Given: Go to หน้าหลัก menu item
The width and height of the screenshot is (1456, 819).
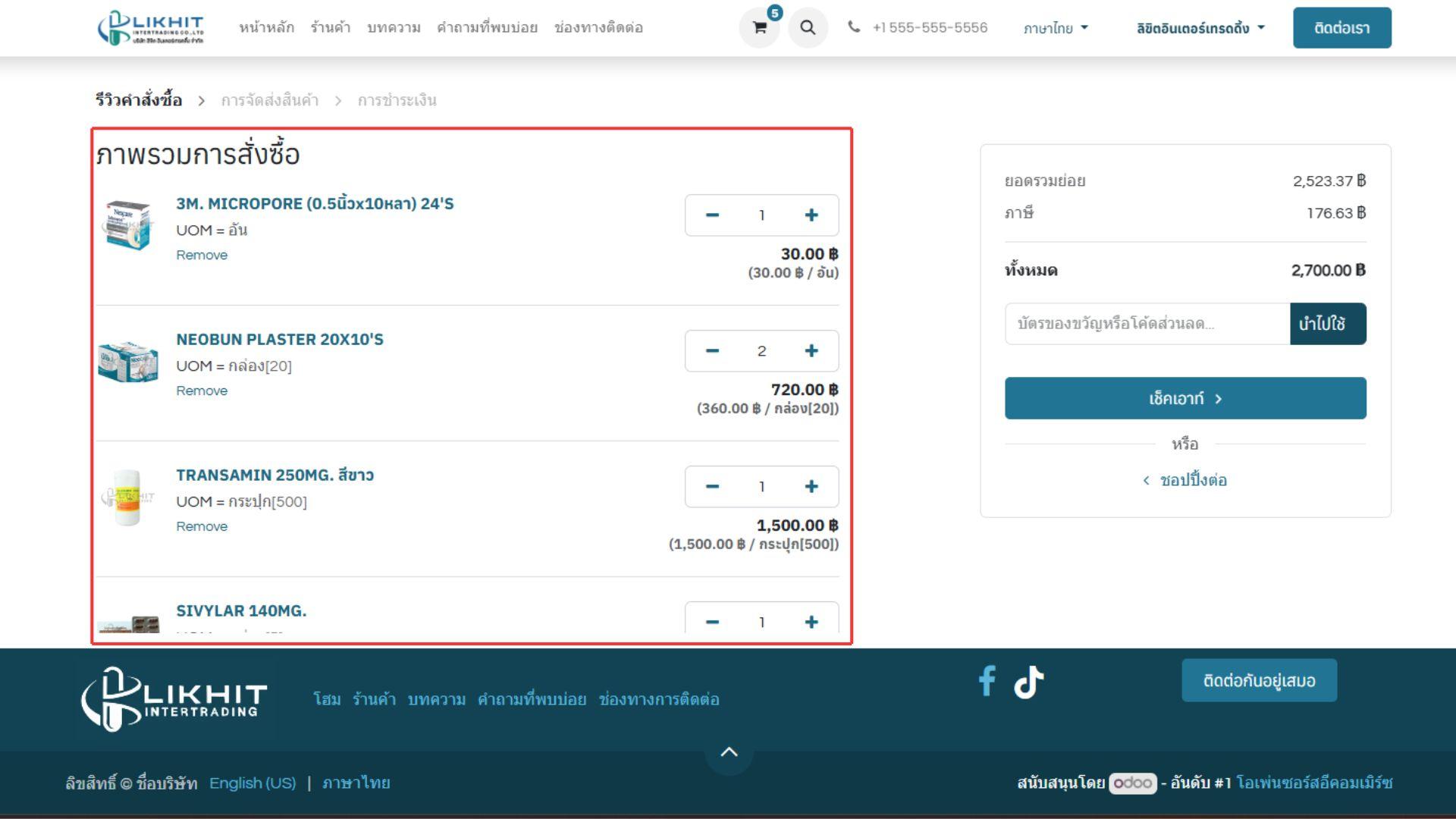Looking at the screenshot, I should pyautogui.click(x=266, y=27).
